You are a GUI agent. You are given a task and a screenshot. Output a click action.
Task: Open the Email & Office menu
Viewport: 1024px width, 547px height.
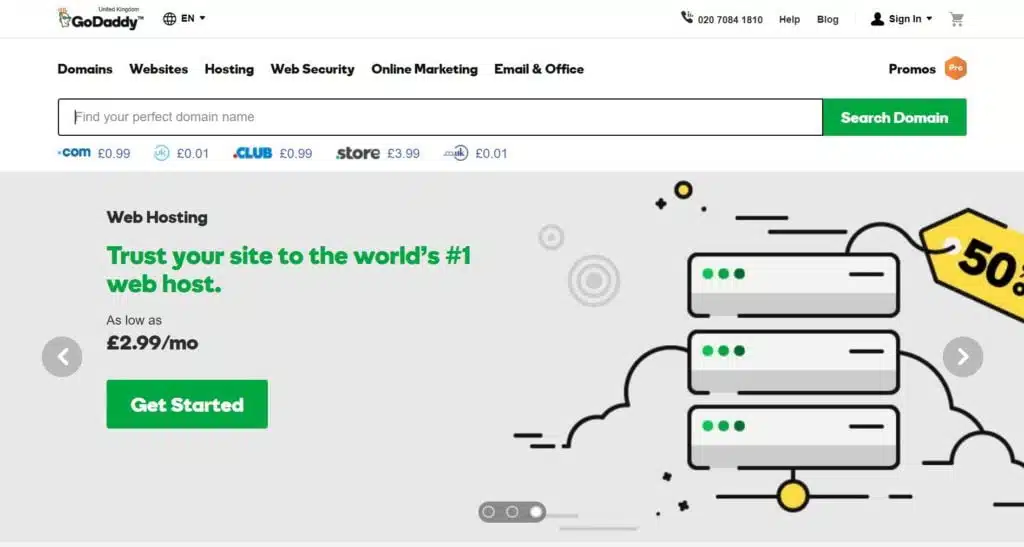[x=539, y=69]
